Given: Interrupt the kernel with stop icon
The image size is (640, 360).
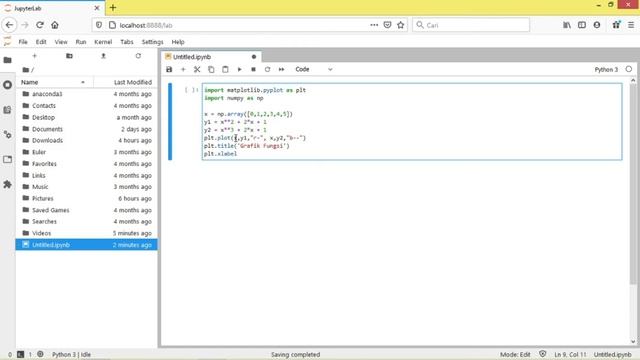Looking at the screenshot, I should pyautogui.click(x=253, y=69).
